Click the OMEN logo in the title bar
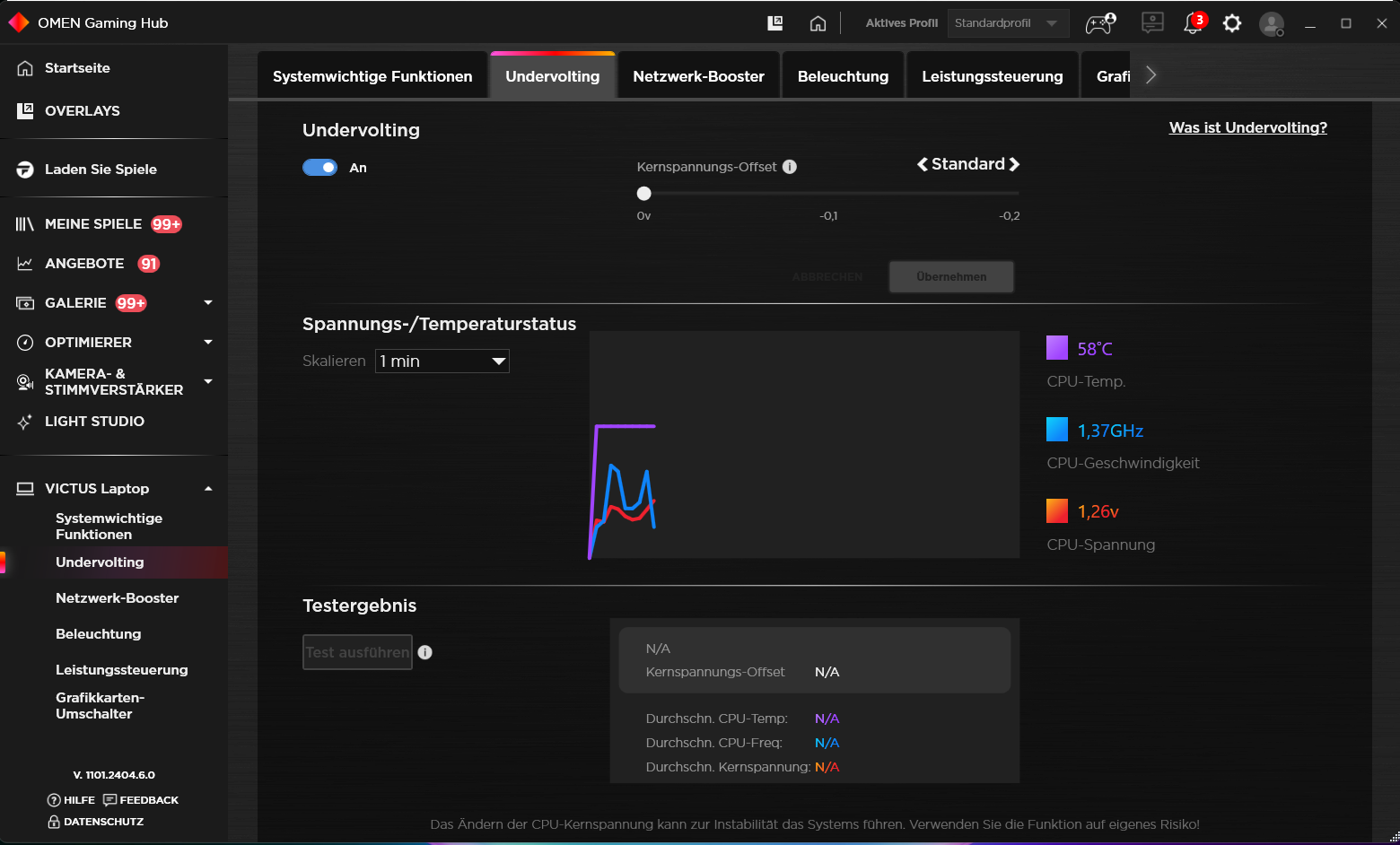This screenshot has height=845, width=1400. point(18,22)
